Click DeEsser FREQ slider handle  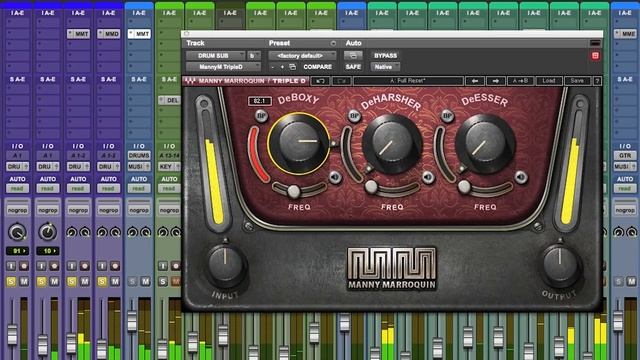tap(464, 187)
